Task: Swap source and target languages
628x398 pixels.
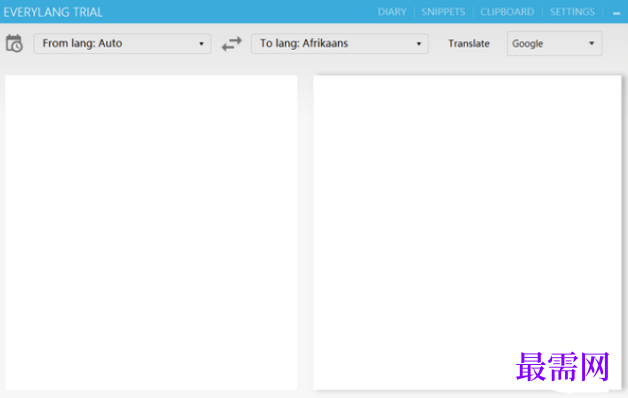Action: point(231,44)
